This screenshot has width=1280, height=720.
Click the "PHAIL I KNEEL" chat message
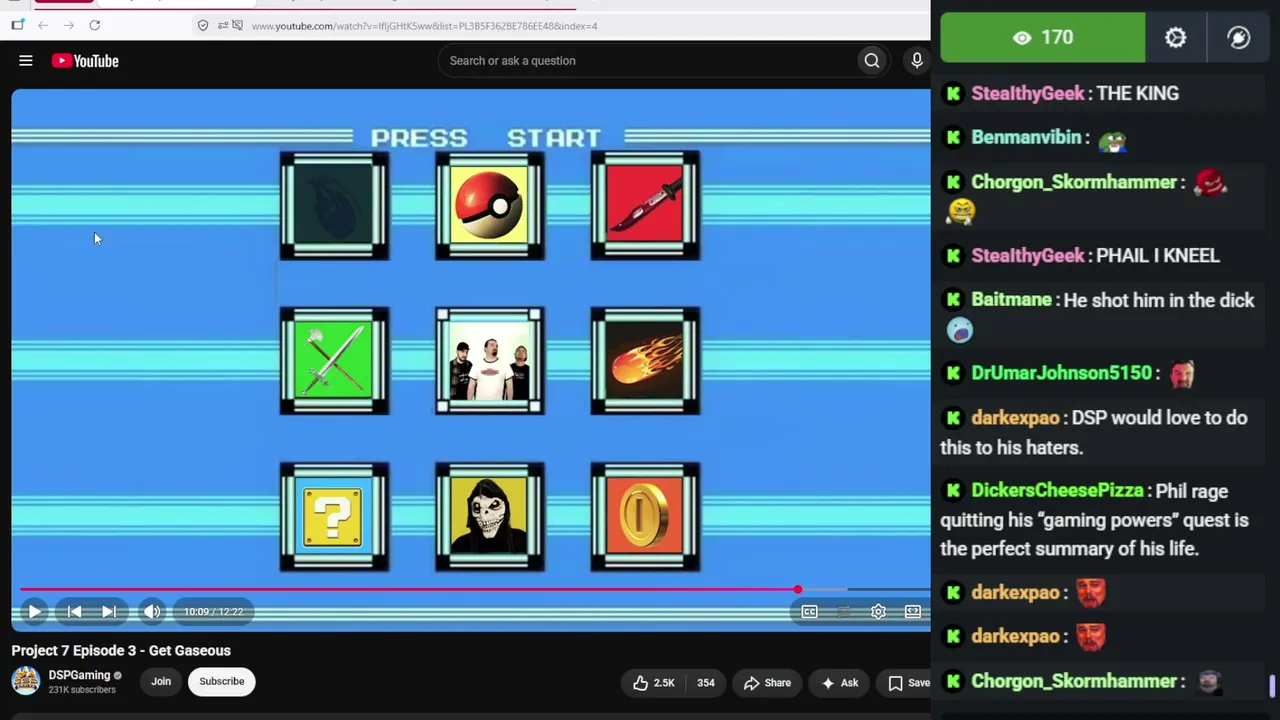click(1158, 256)
